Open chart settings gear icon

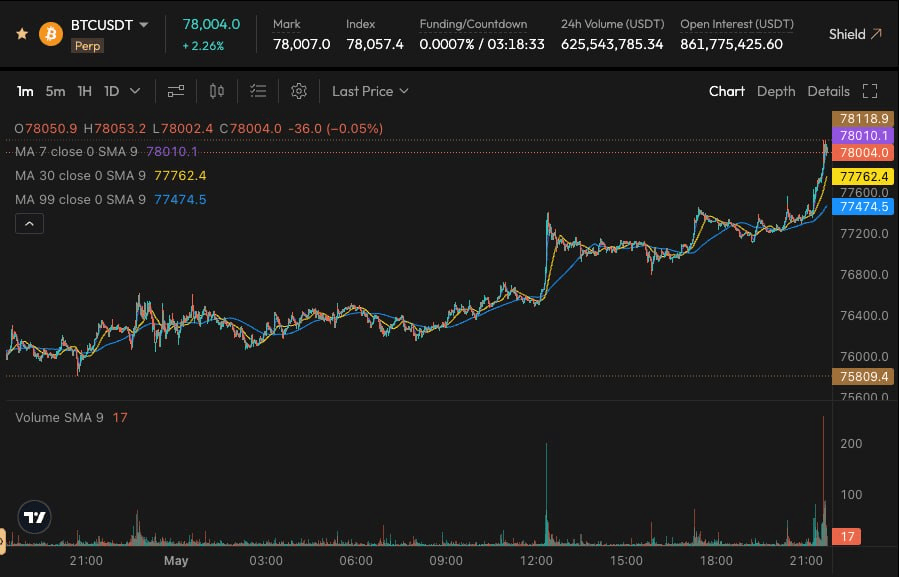click(299, 91)
